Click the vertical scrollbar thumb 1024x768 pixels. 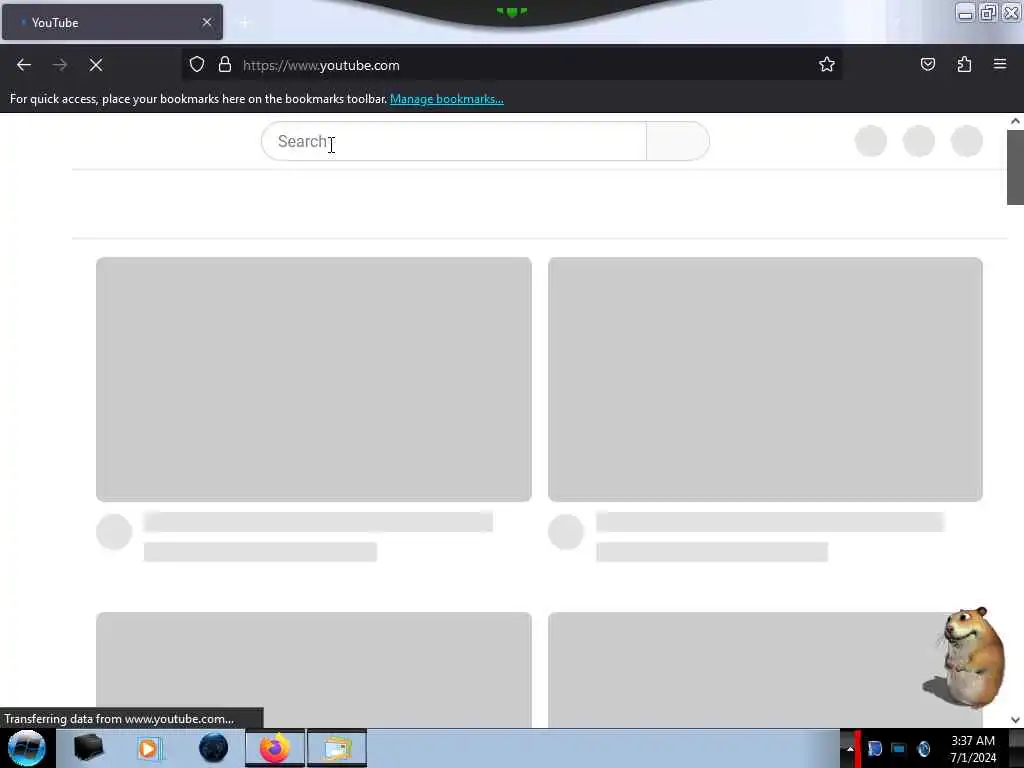(x=1015, y=167)
